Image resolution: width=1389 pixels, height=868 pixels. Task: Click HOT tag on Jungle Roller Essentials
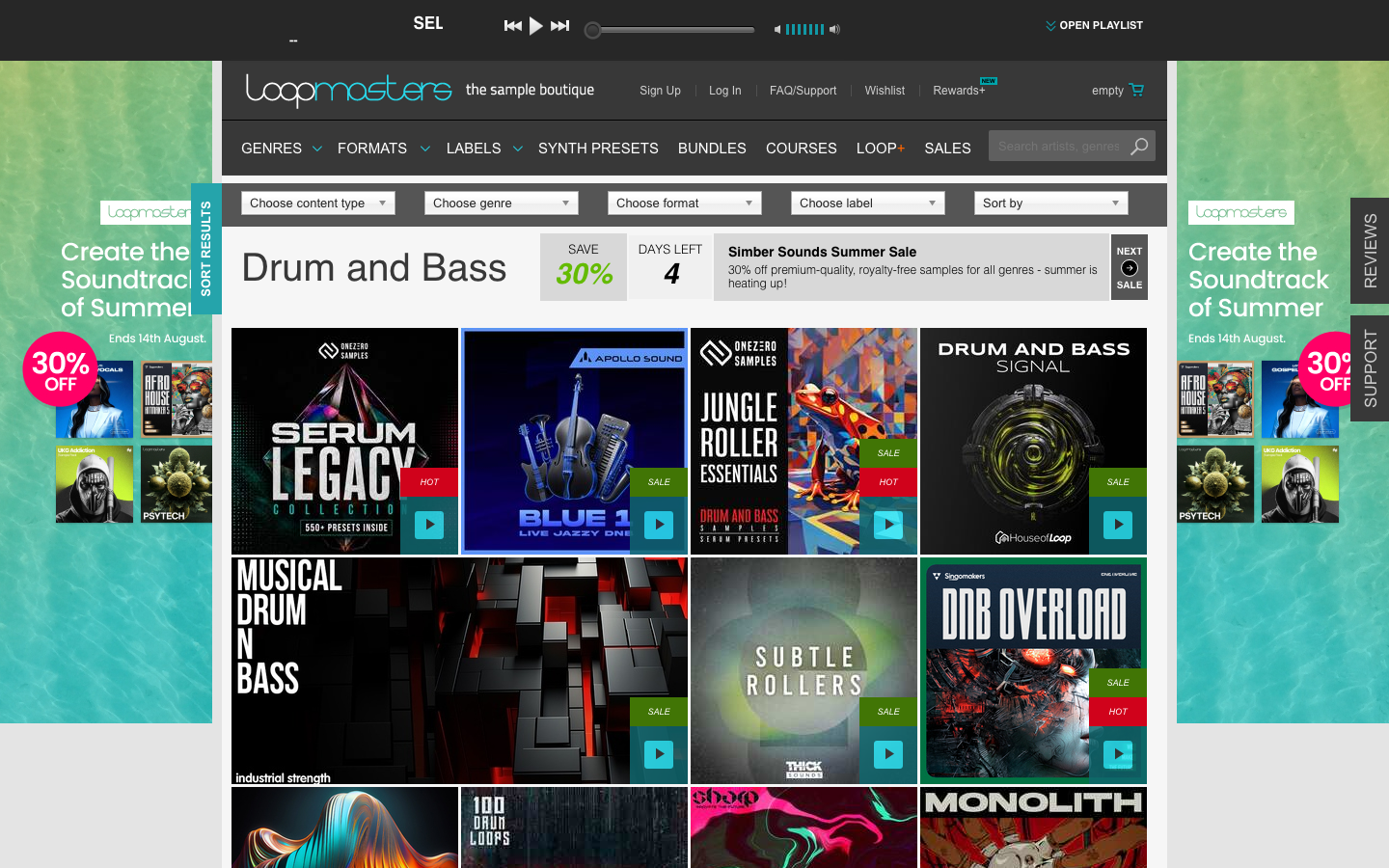(888, 482)
